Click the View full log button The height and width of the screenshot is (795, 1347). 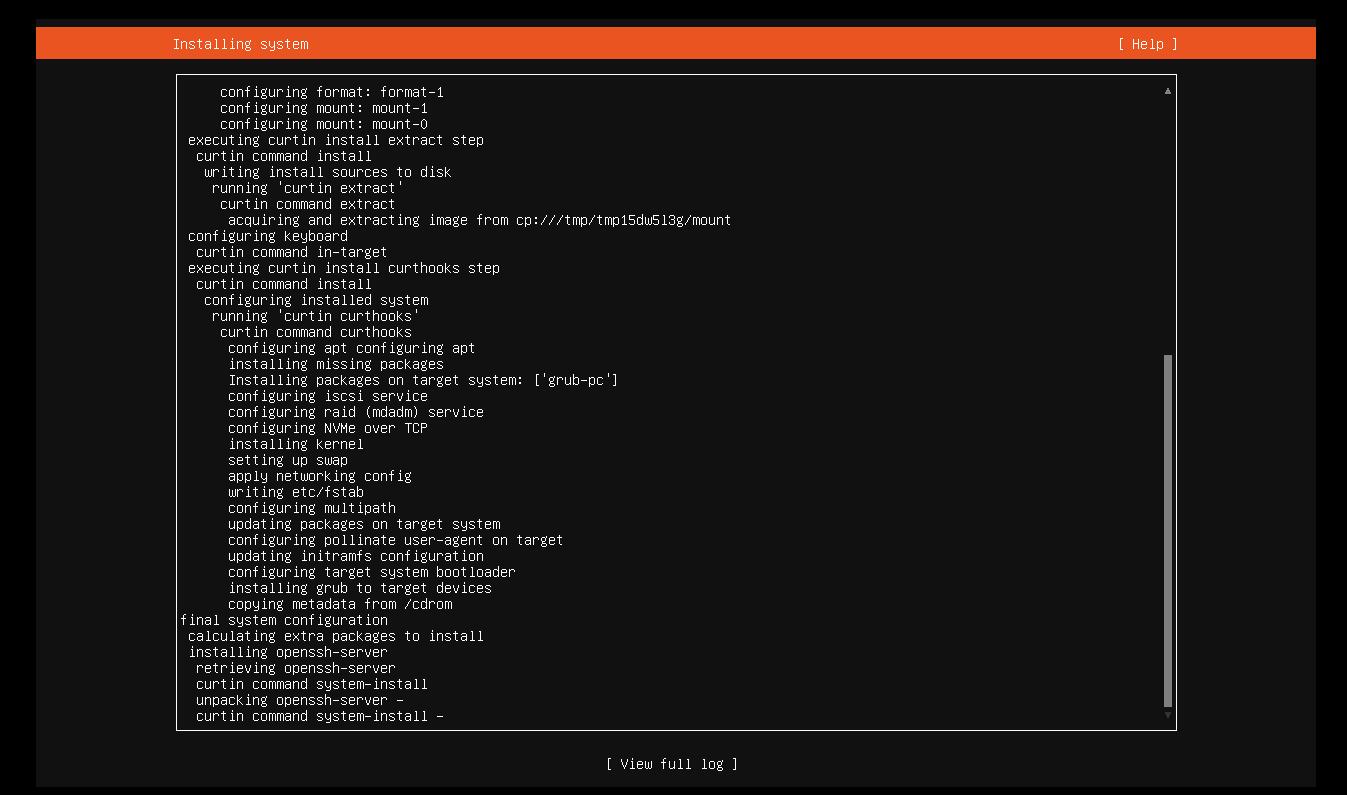671,764
